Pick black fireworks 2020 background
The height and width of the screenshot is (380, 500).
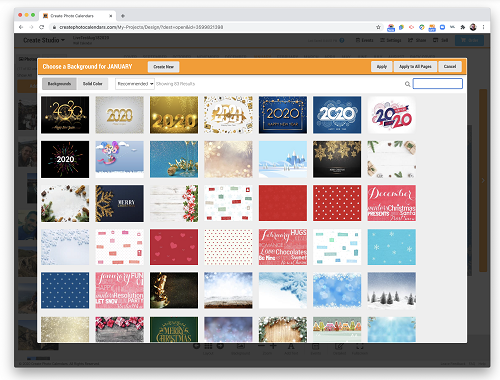point(65,159)
